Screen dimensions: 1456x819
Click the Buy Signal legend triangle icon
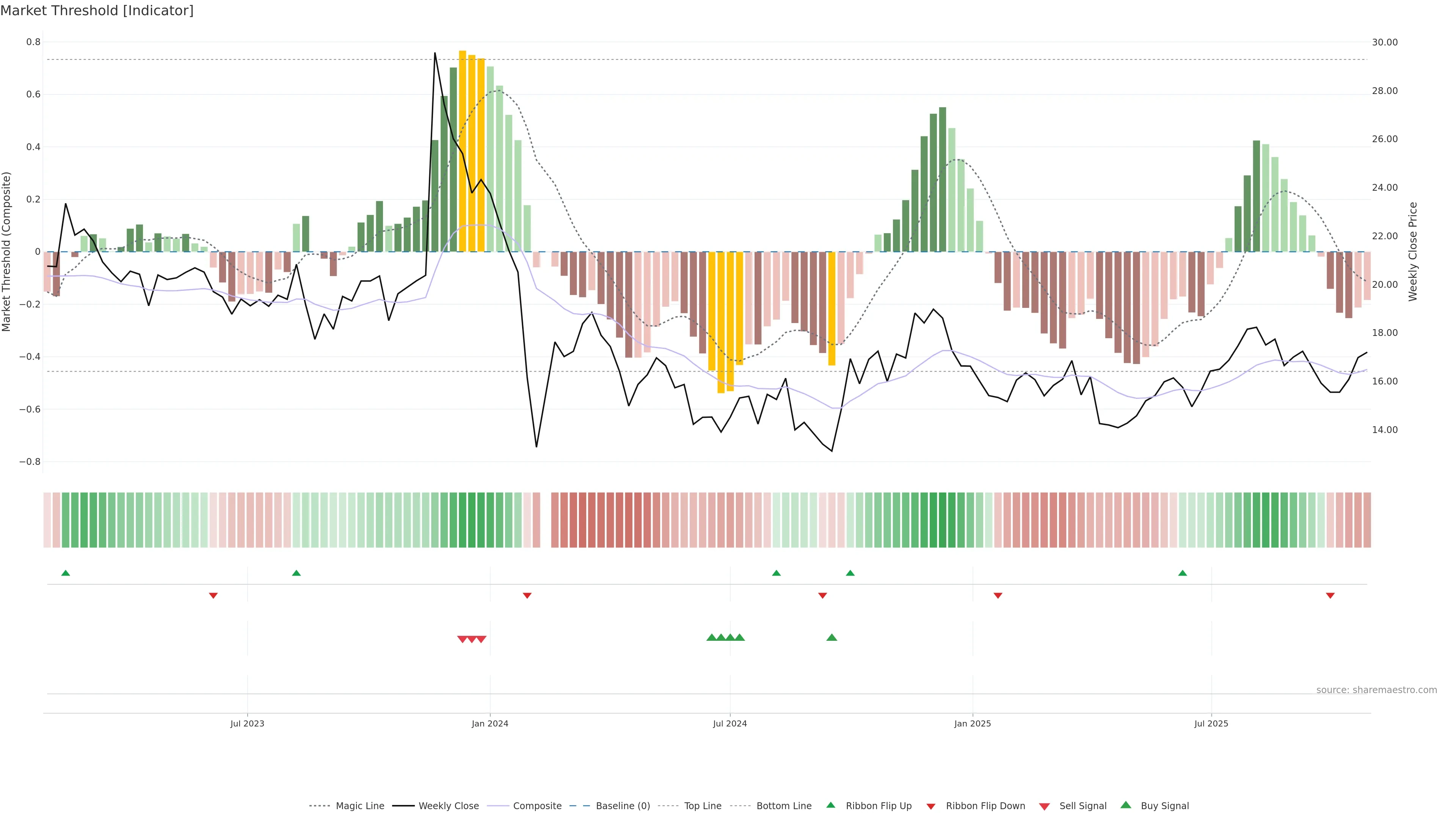1125,805
